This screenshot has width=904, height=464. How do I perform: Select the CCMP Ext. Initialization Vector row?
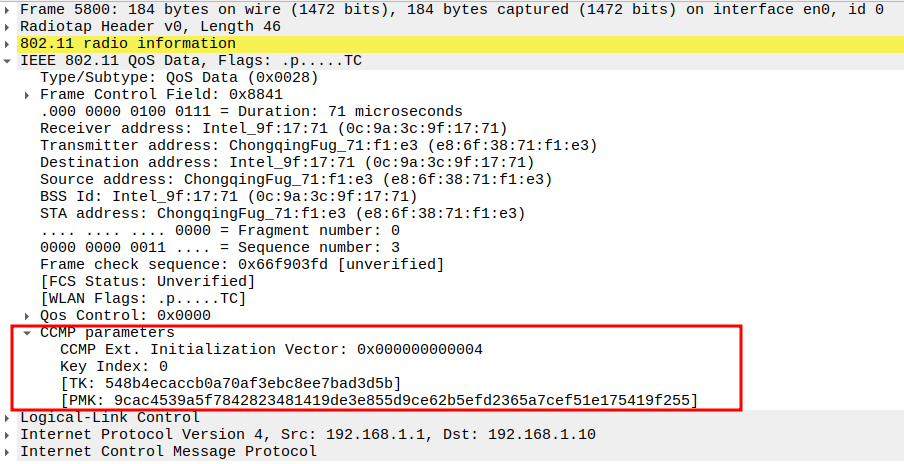tap(271, 349)
